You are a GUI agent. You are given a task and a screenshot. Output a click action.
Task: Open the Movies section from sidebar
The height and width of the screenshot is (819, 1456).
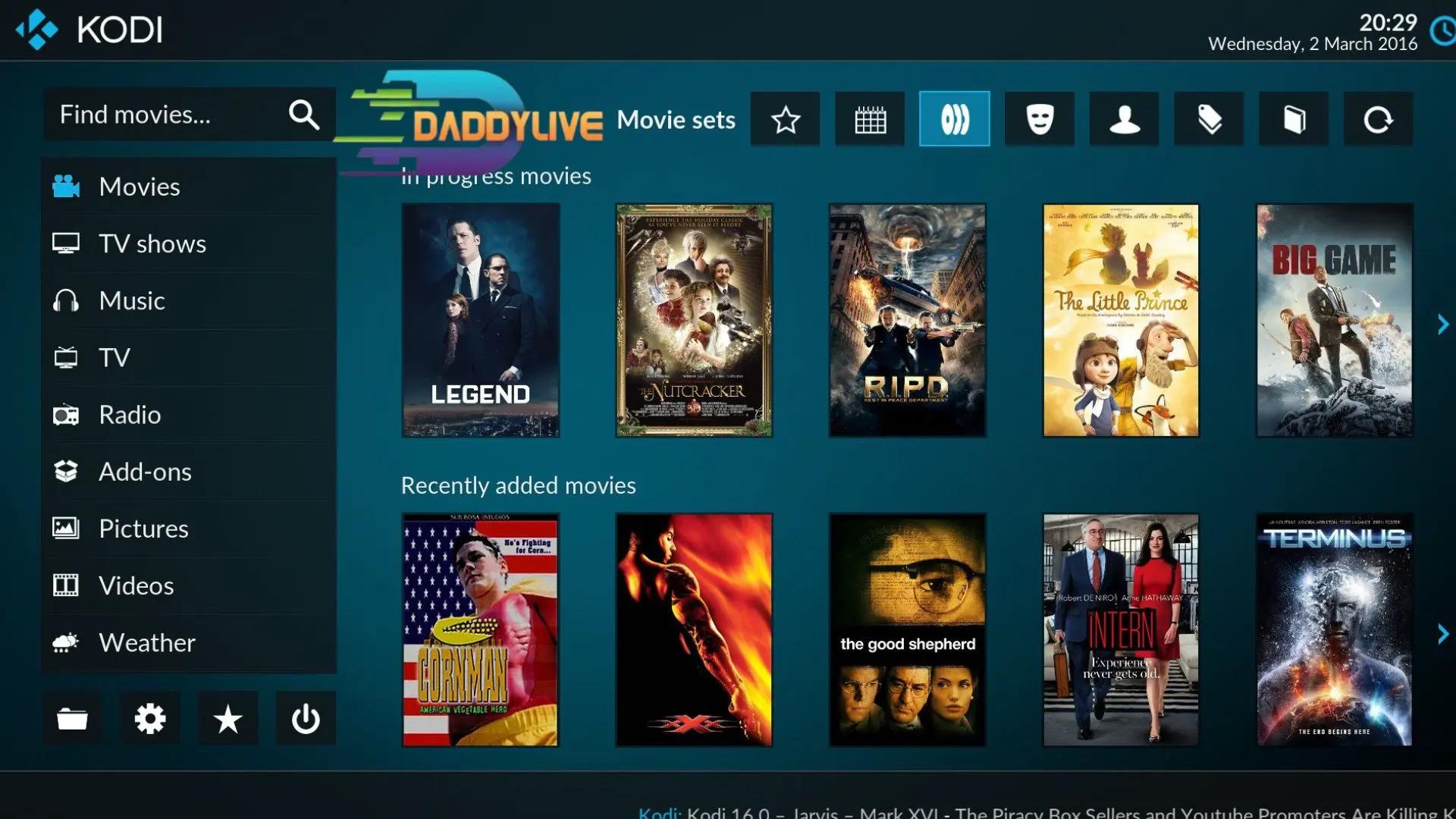pos(139,186)
